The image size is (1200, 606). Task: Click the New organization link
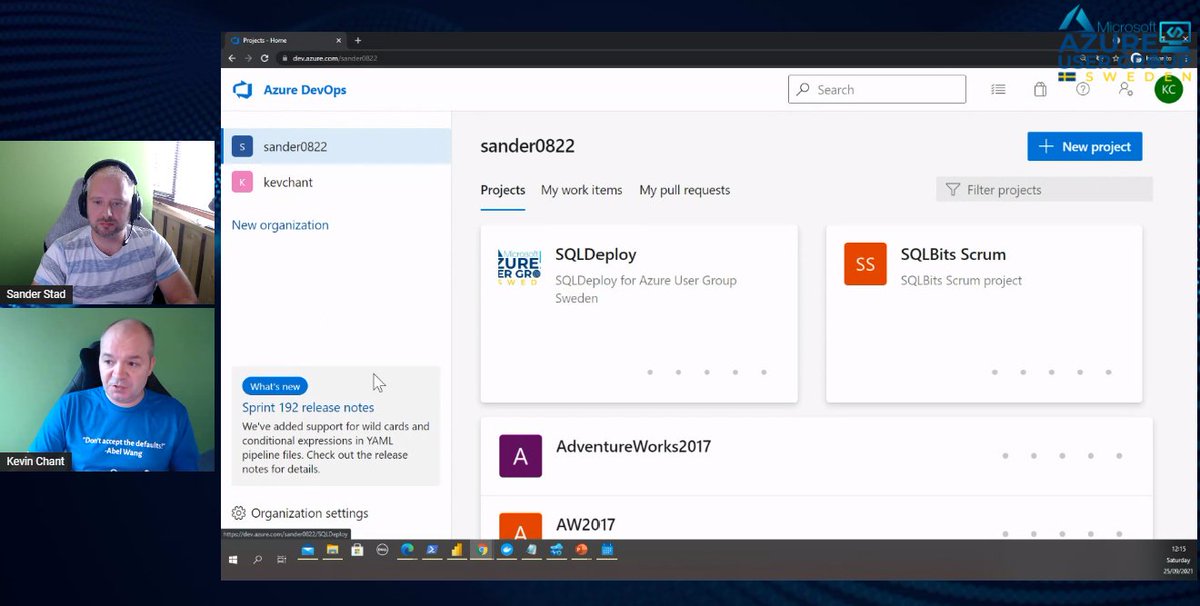[x=280, y=225]
